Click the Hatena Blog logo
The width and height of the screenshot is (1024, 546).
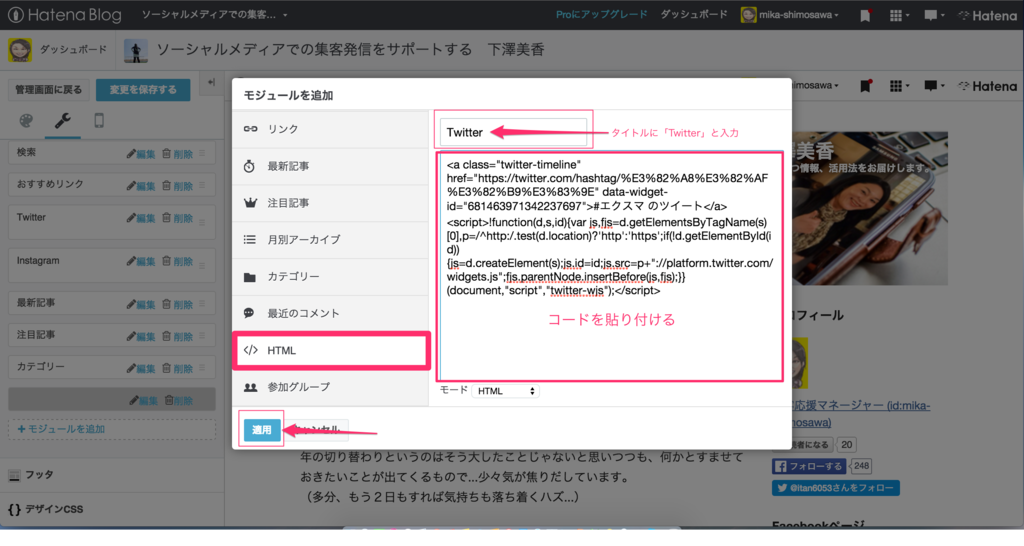(x=65, y=14)
